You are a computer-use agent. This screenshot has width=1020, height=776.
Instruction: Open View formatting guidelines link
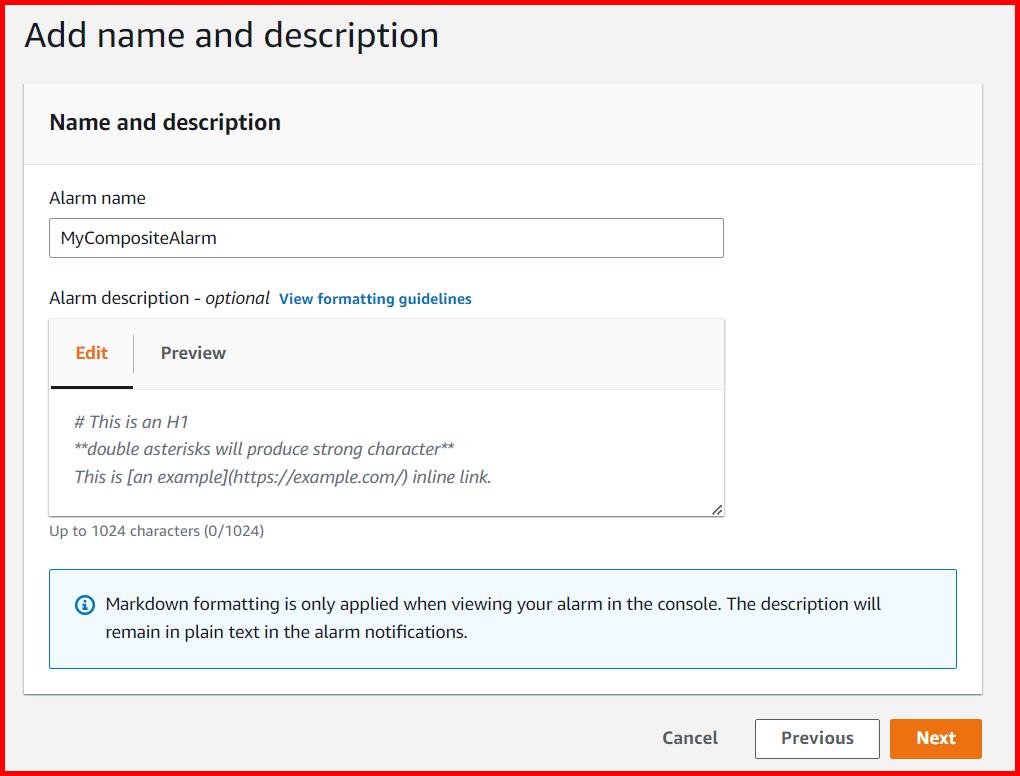(375, 299)
